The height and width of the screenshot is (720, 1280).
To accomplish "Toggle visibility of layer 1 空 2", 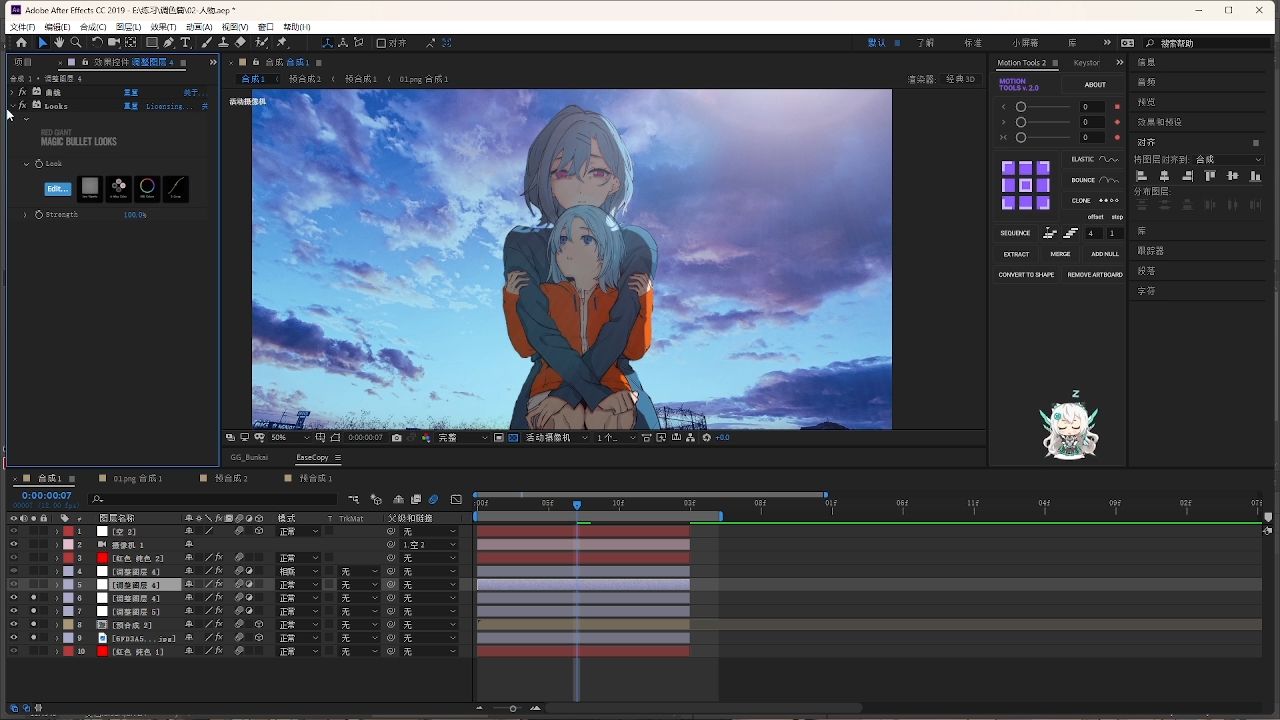I will (14, 532).
